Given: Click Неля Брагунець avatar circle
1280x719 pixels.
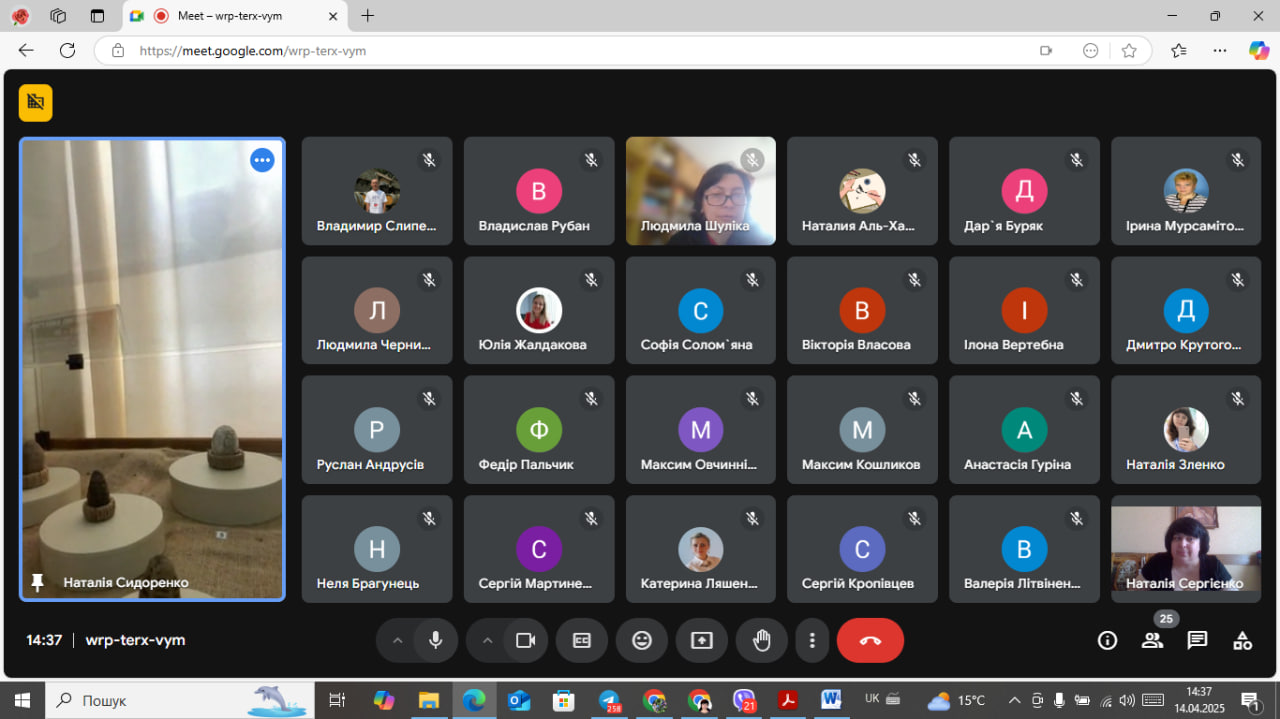Looking at the screenshot, I should pos(377,550).
